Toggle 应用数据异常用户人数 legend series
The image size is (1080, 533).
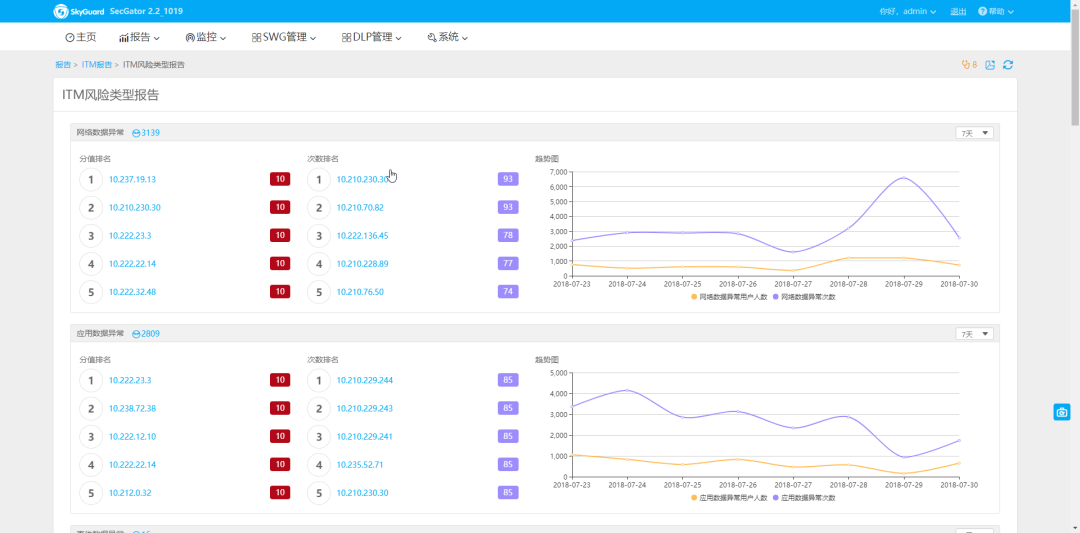pyautogui.click(x=729, y=498)
